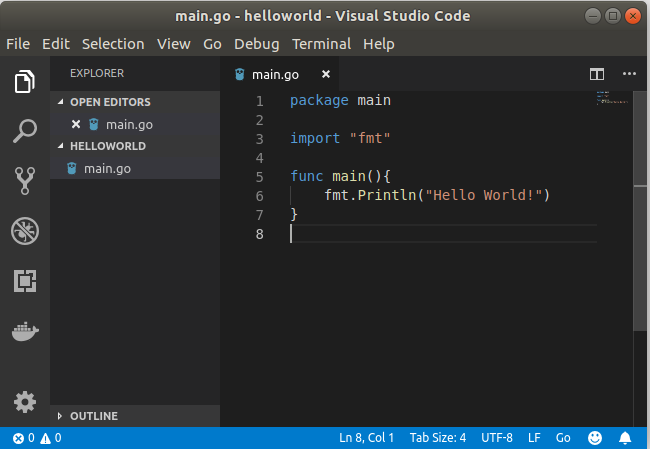Click the Go file icon in Open Editors
Viewport: 650px width, 449px height.
pos(94,124)
